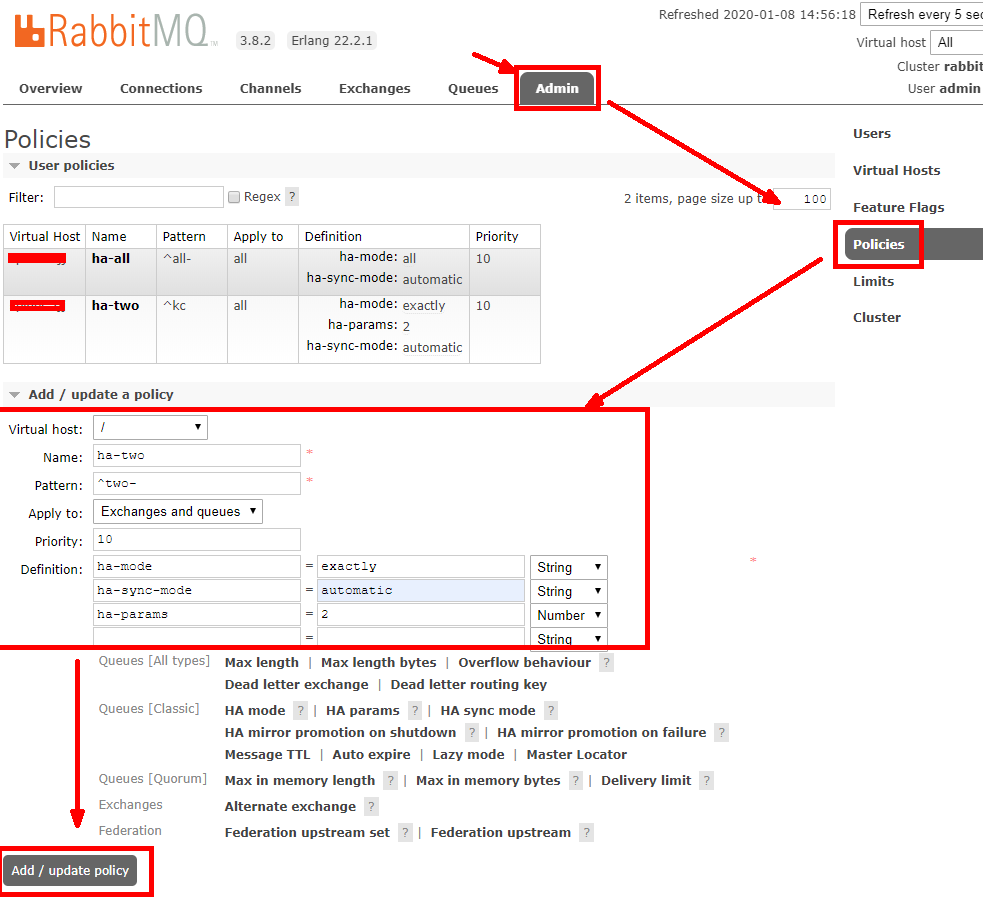The width and height of the screenshot is (983, 897).
Task: Open the ha-all policy link
Action: 110,258
